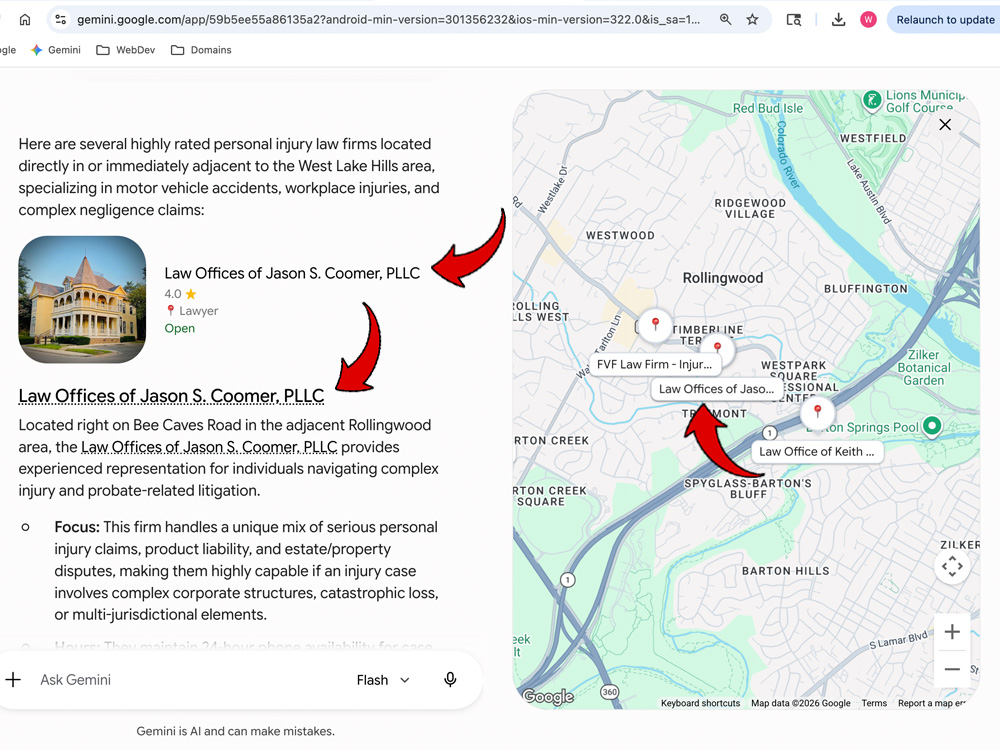Click the 4.0 star rating
Image resolution: width=1000 pixels, height=750 pixels.
(180, 294)
